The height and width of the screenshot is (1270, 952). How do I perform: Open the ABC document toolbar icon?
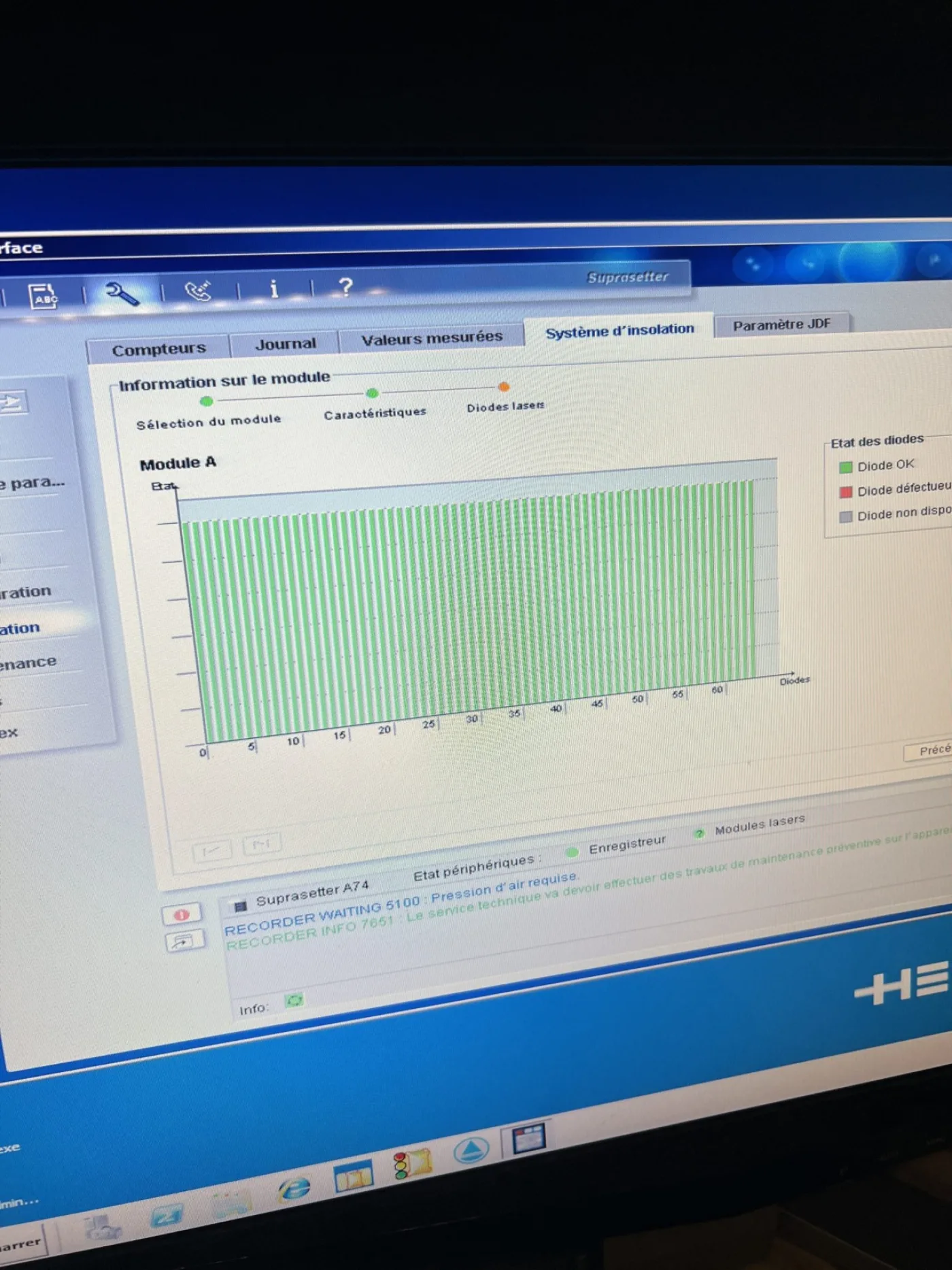[44, 297]
